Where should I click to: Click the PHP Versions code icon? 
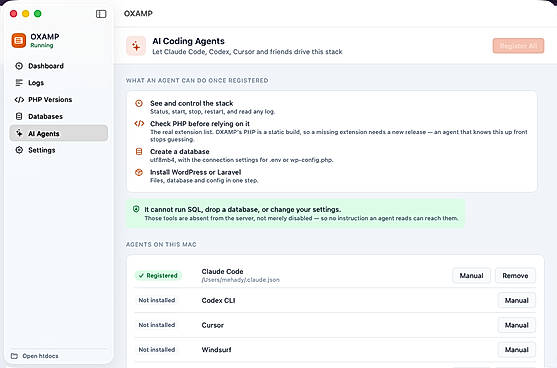(19, 100)
